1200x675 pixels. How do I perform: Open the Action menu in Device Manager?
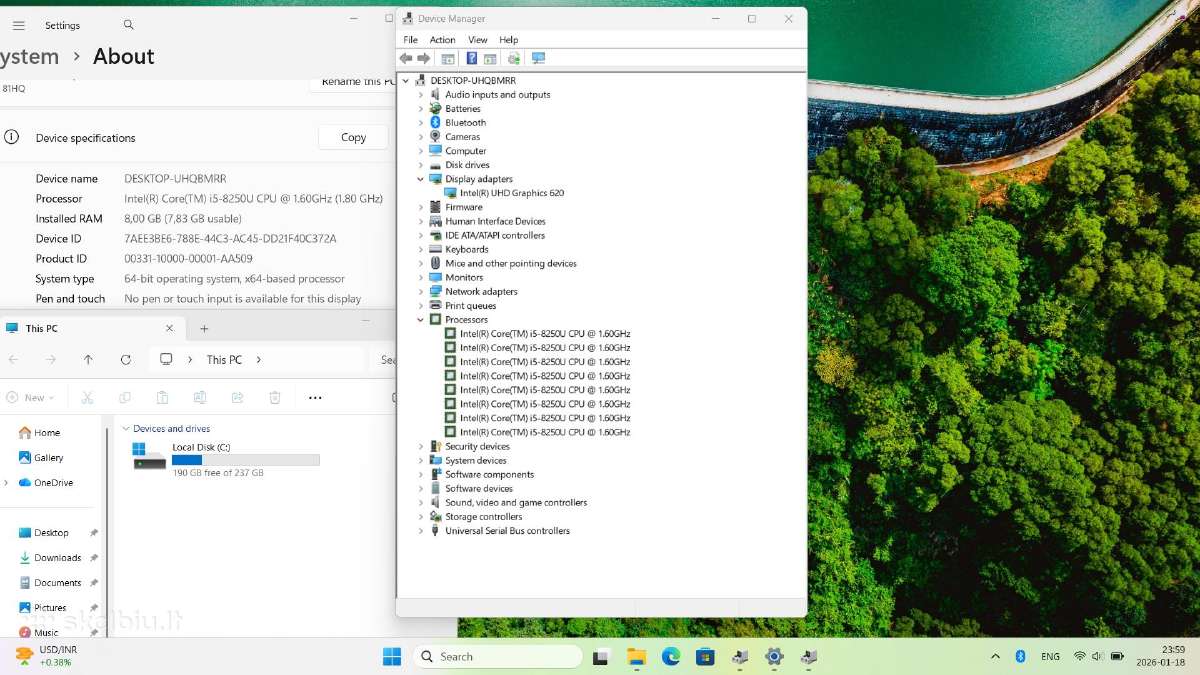443,40
